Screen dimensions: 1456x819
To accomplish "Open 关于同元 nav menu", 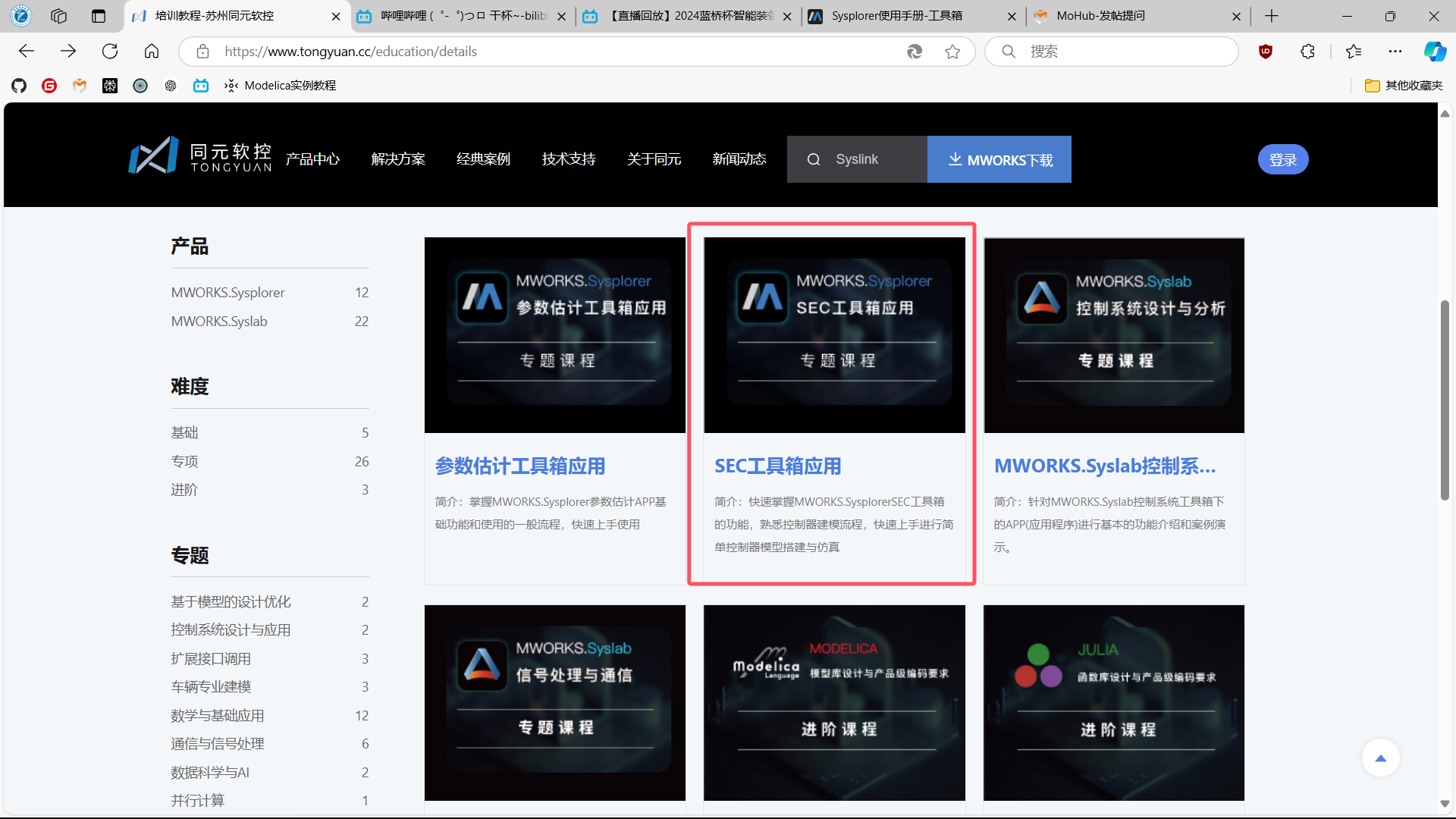I will 654,159.
